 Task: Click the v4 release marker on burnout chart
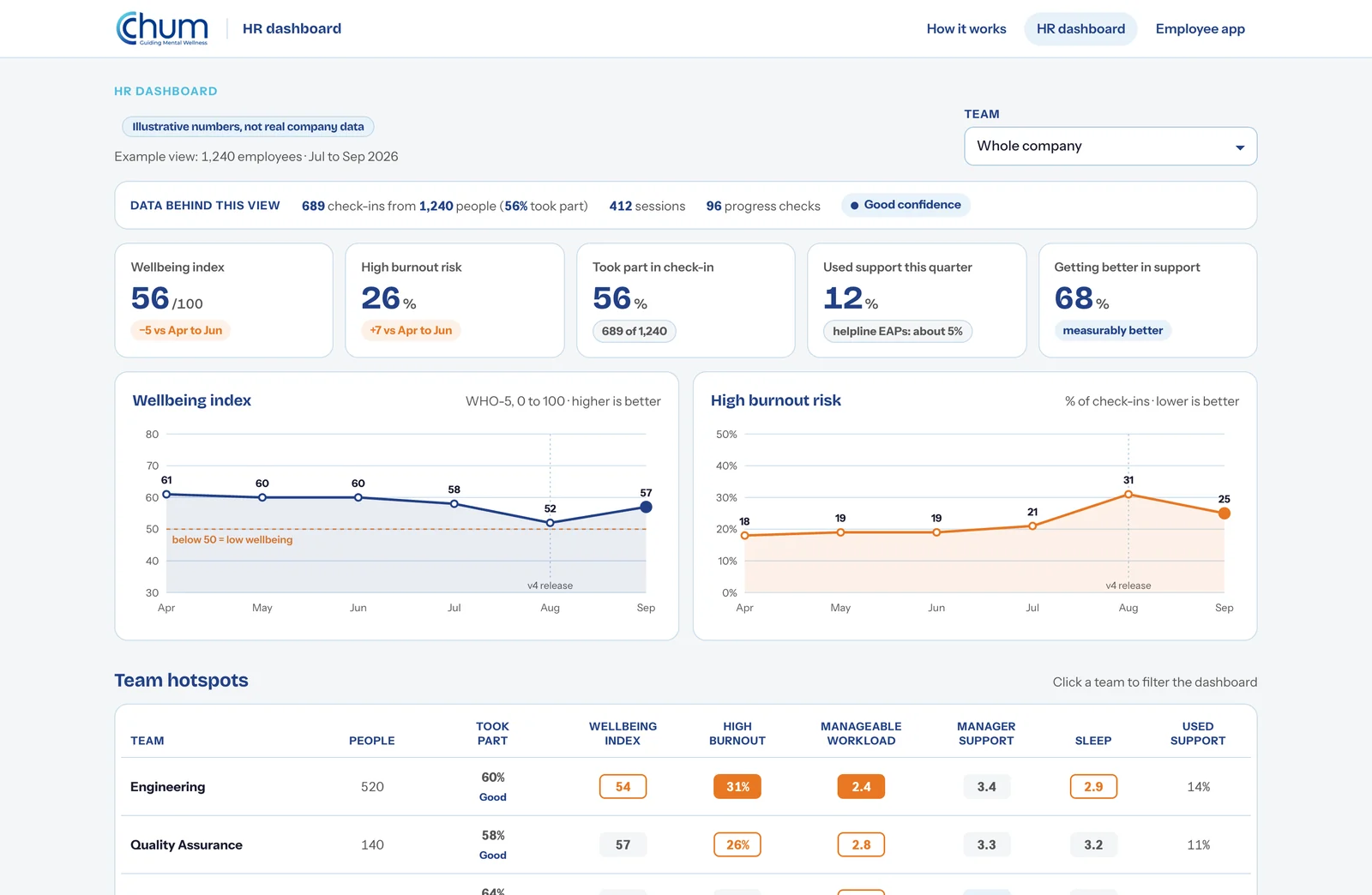tap(1128, 586)
